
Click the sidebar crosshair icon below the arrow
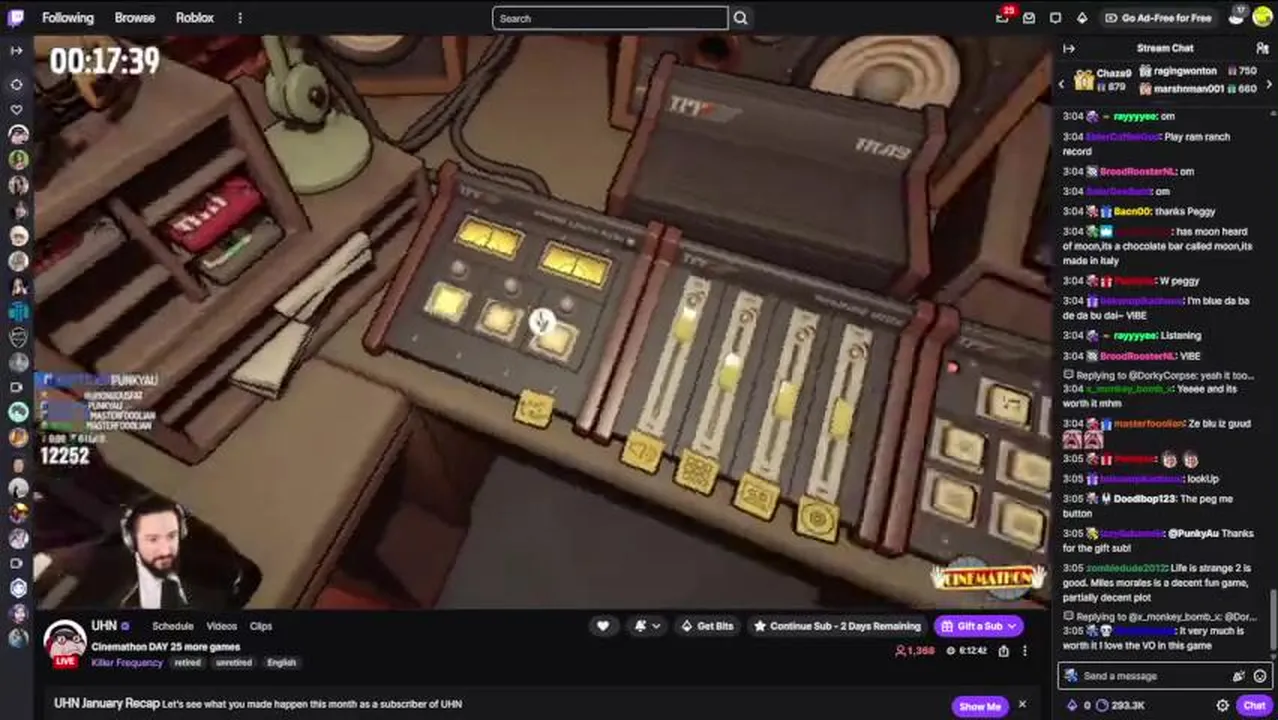(x=16, y=85)
